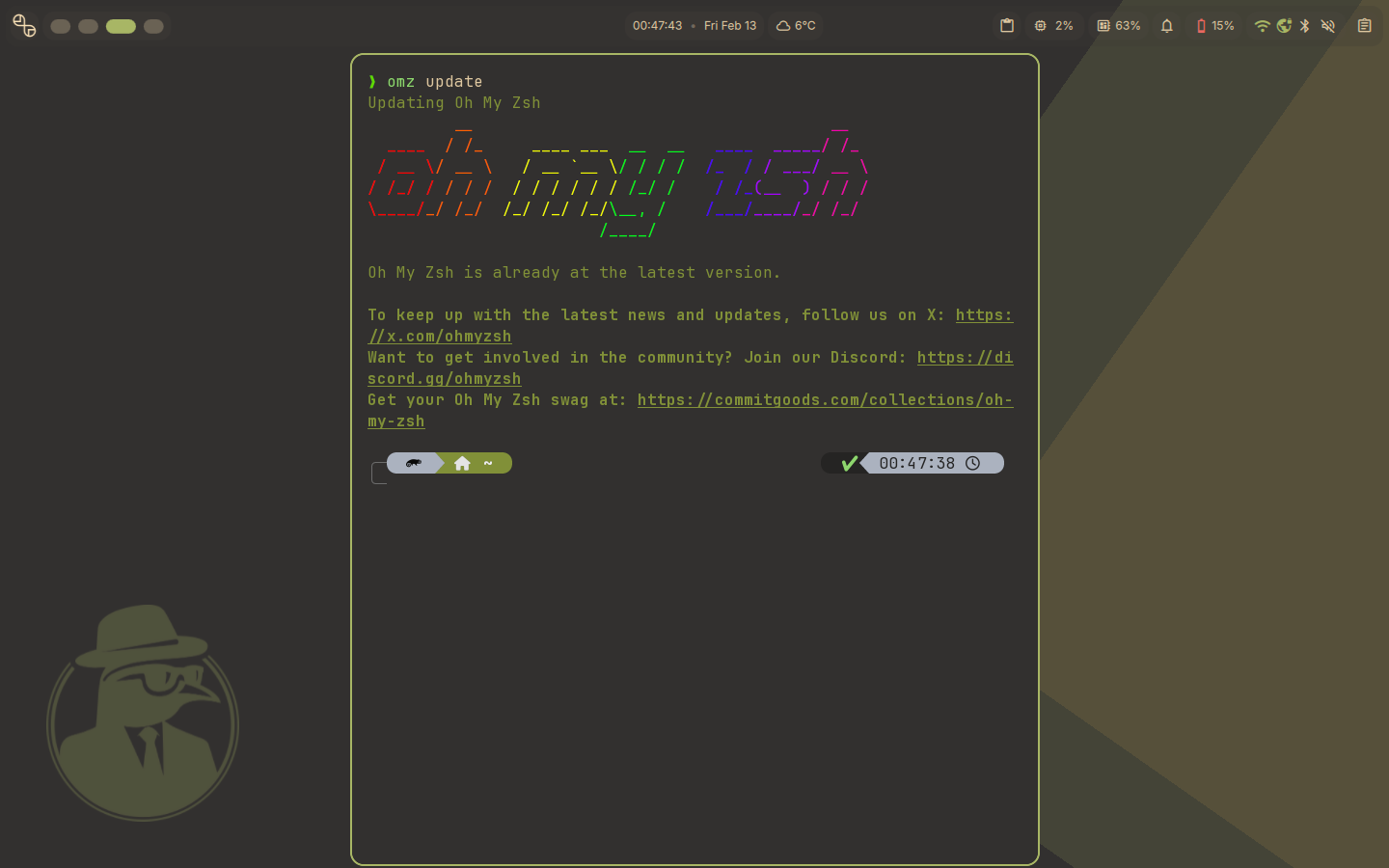Image resolution: width=1389 pixels, height=868 pixels.
Task: Click the green prompt arrow before omz
Action: [x=372, y=82]
